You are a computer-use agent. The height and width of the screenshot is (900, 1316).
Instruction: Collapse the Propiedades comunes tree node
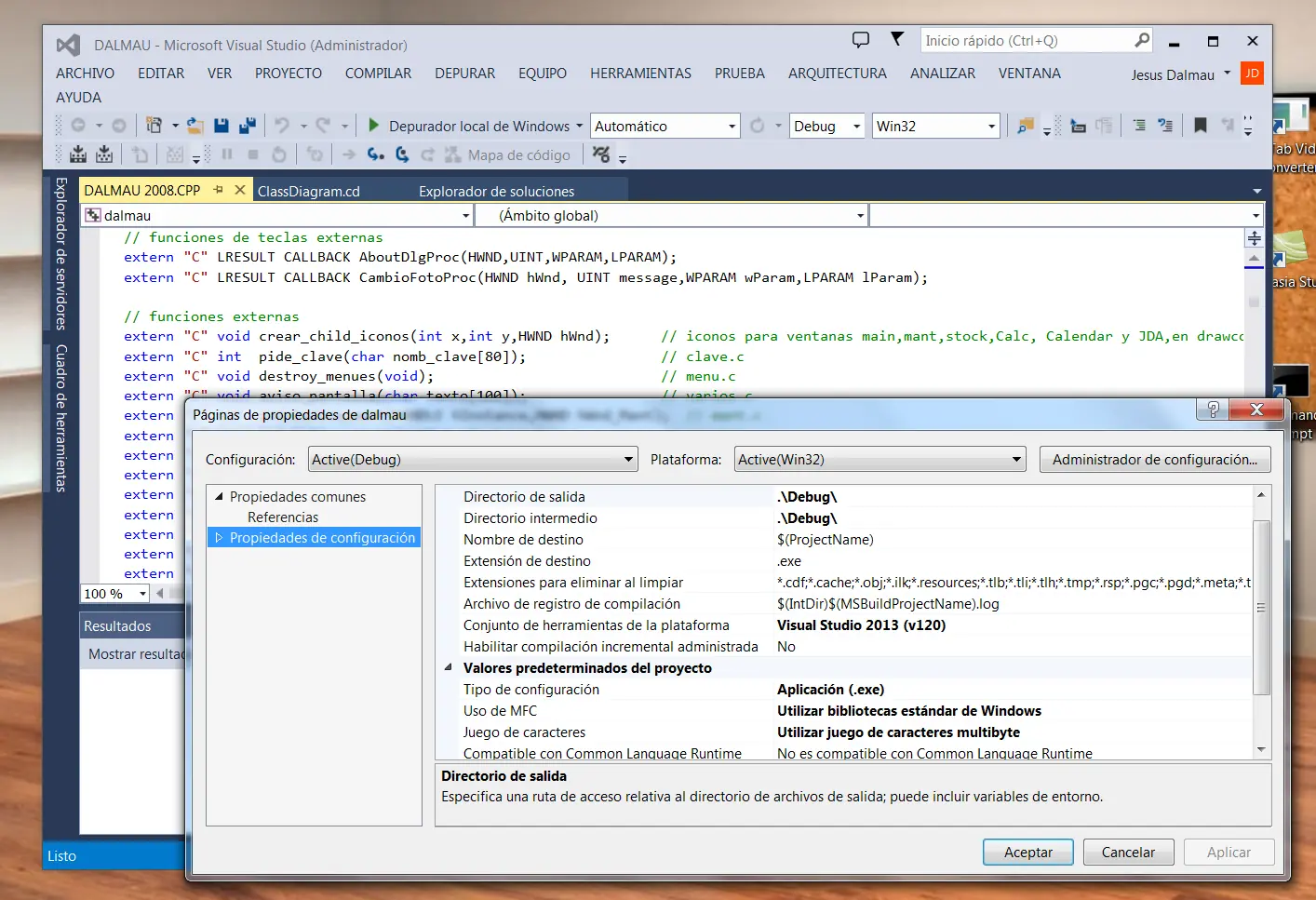220,496
